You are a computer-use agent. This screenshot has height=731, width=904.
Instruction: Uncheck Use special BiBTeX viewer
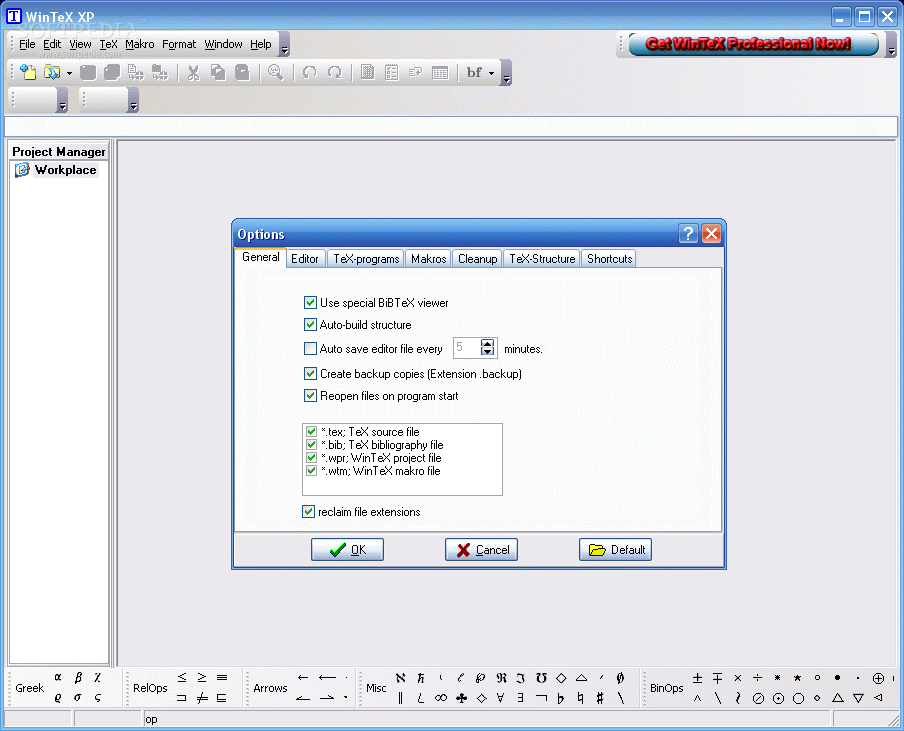[310, 303]
